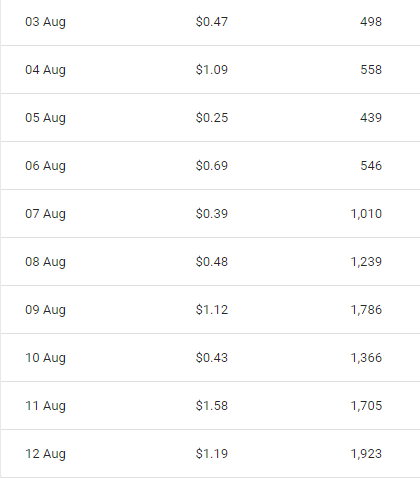Select the 04 Aug row date
The height and width of the screenshot is (478, 420).
click(45, 70)
